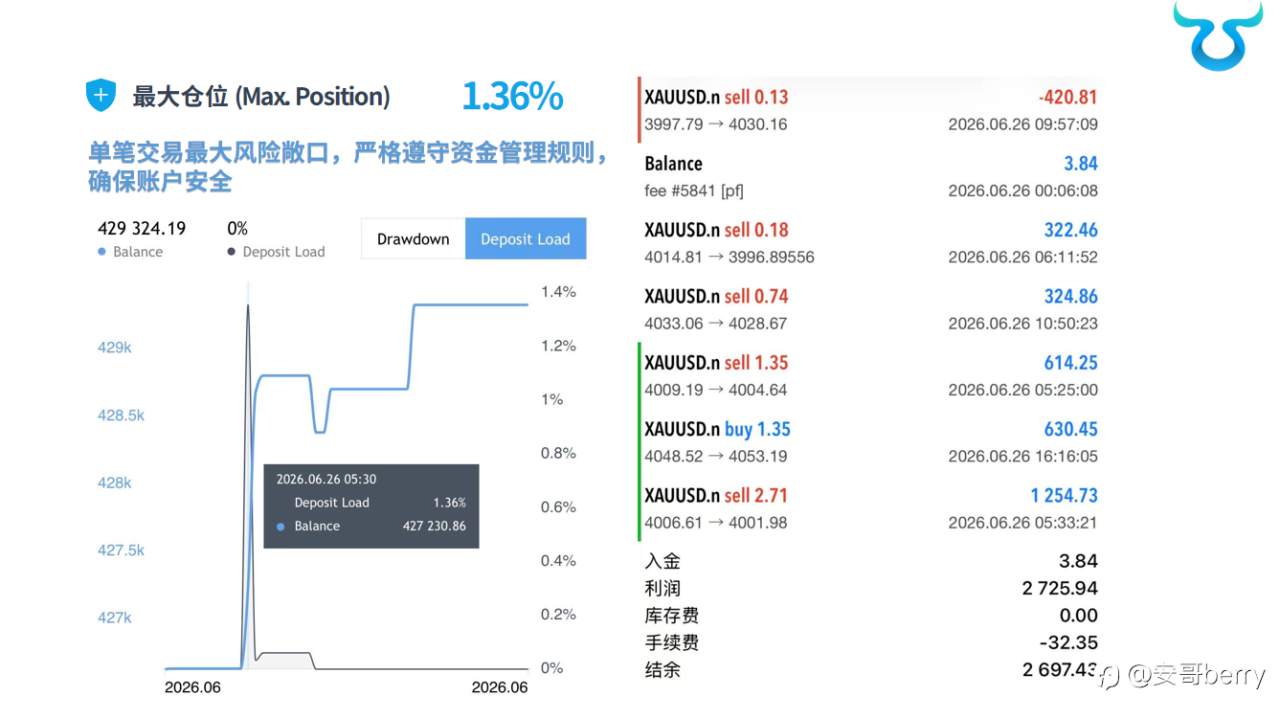Click the blue bull logo icon

(1217, 34)
